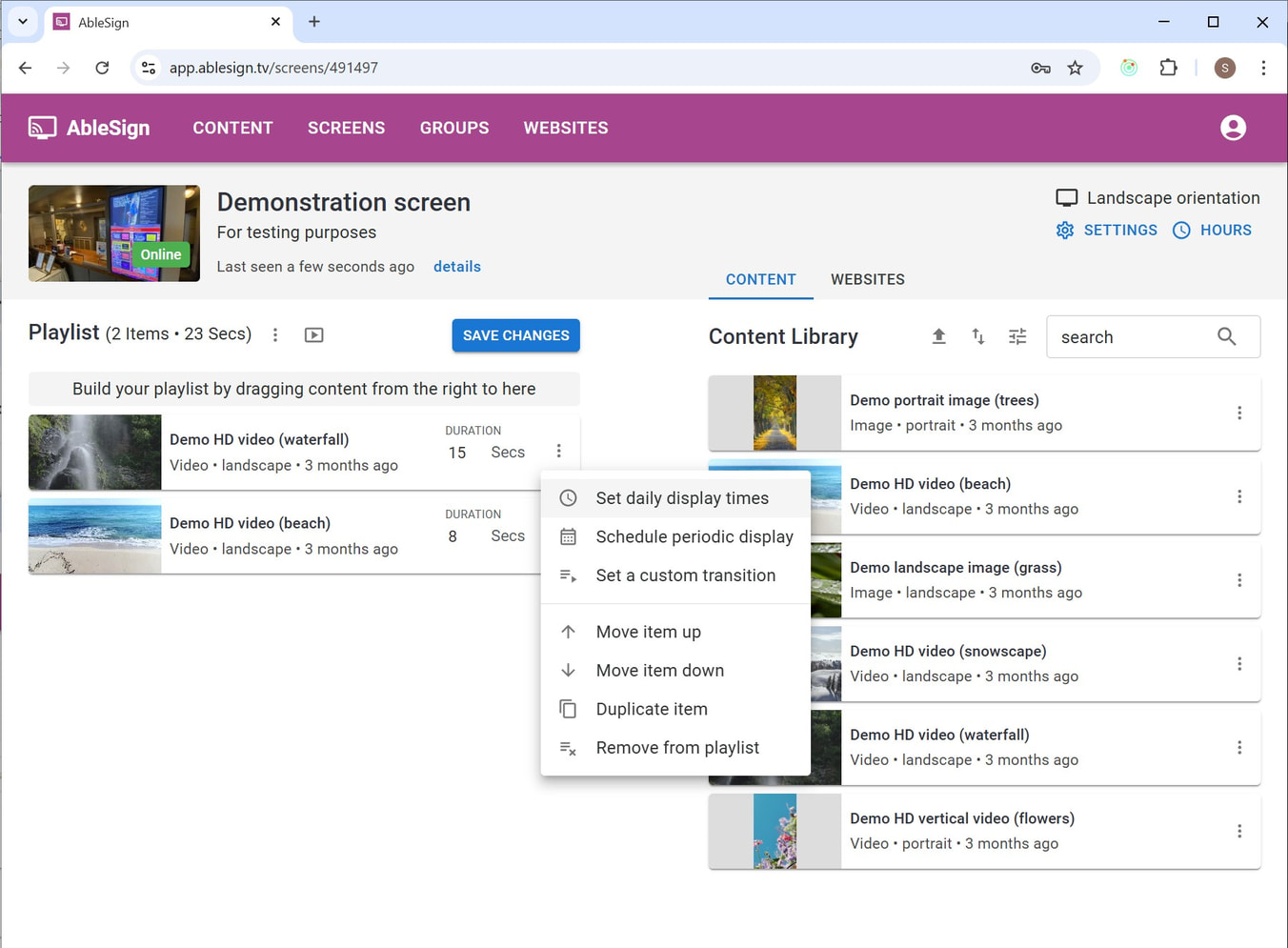The image size is (1288, 948).
Task: Open the Content Library filter options icon
Action: [x=1017, y=336]
